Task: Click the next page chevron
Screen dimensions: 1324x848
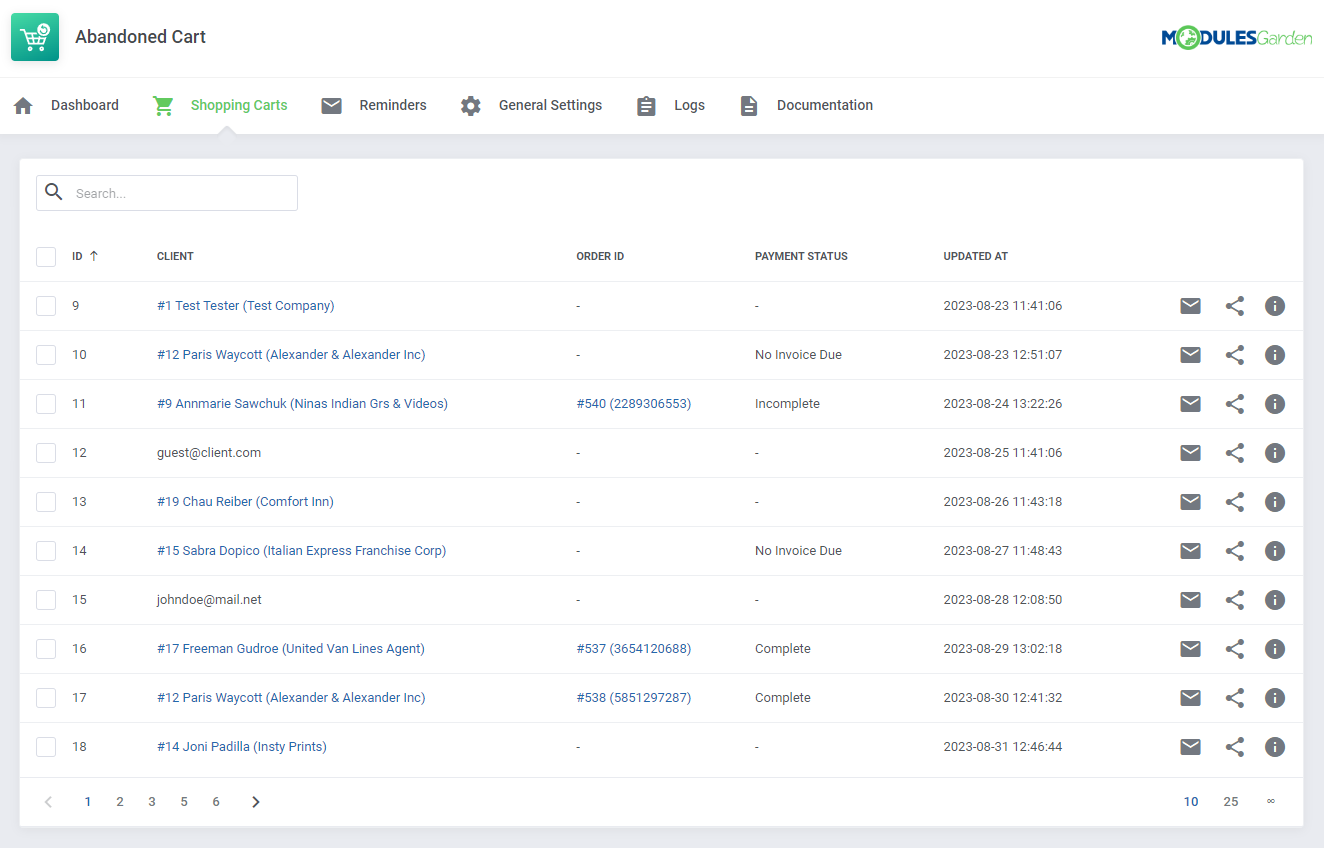Action: (255, 801)
